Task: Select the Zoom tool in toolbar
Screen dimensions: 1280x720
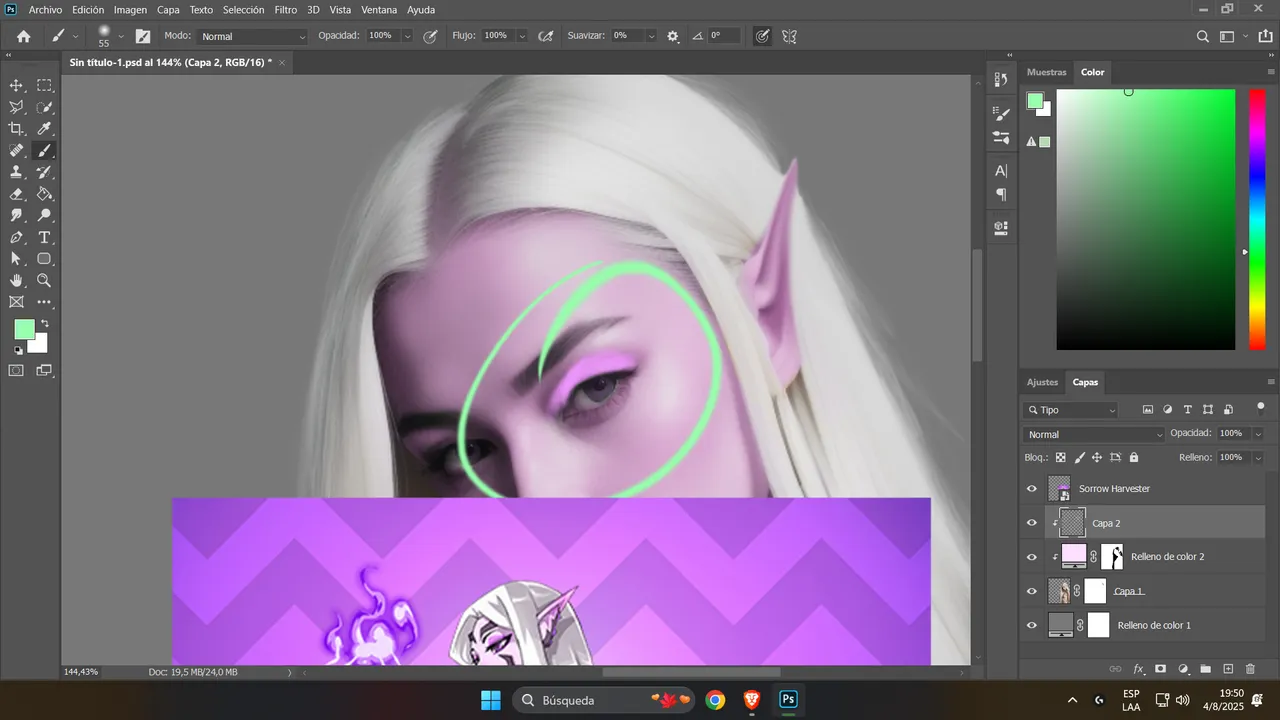Action: [44, 281]
